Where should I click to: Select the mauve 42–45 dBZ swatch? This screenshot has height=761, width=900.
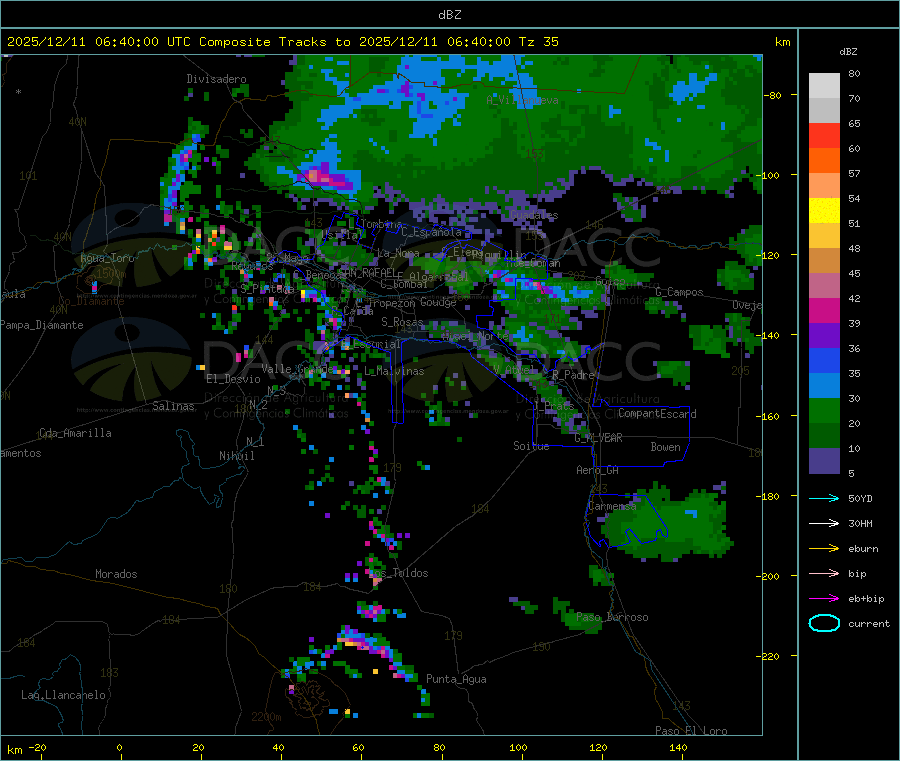pos(824,286)
